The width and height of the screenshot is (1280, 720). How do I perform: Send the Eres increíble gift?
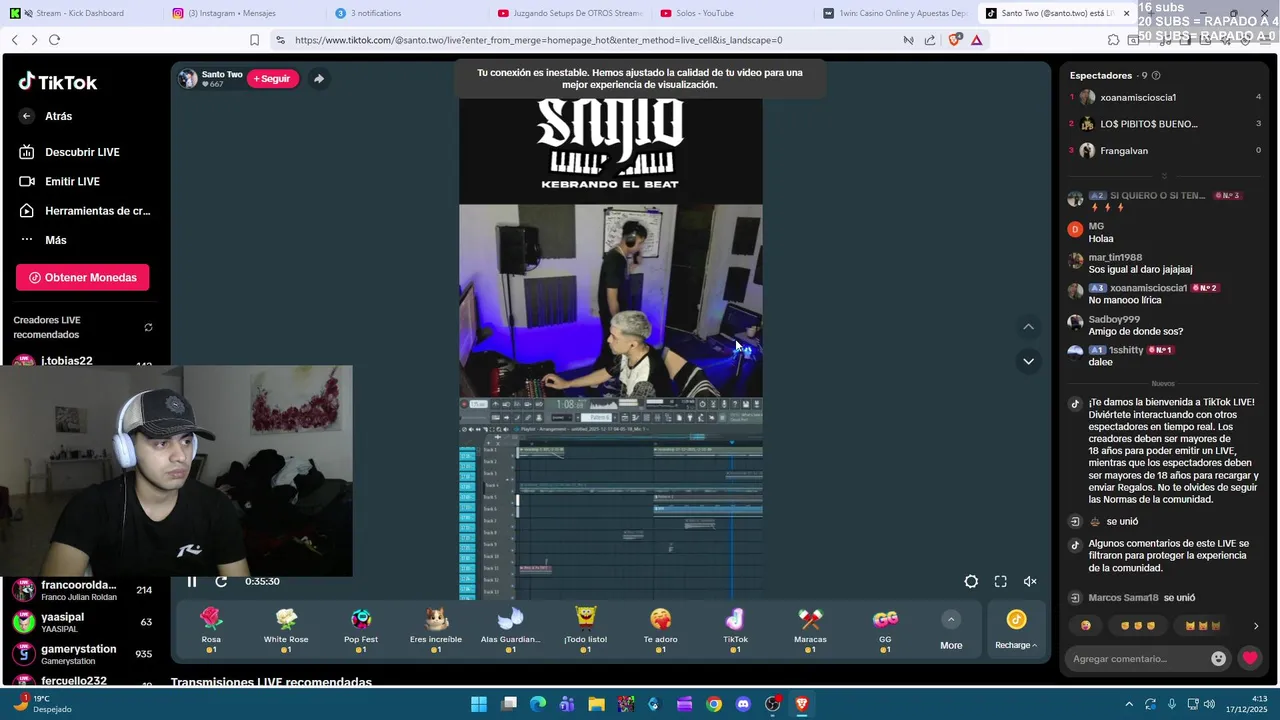[x=436, y=630]
